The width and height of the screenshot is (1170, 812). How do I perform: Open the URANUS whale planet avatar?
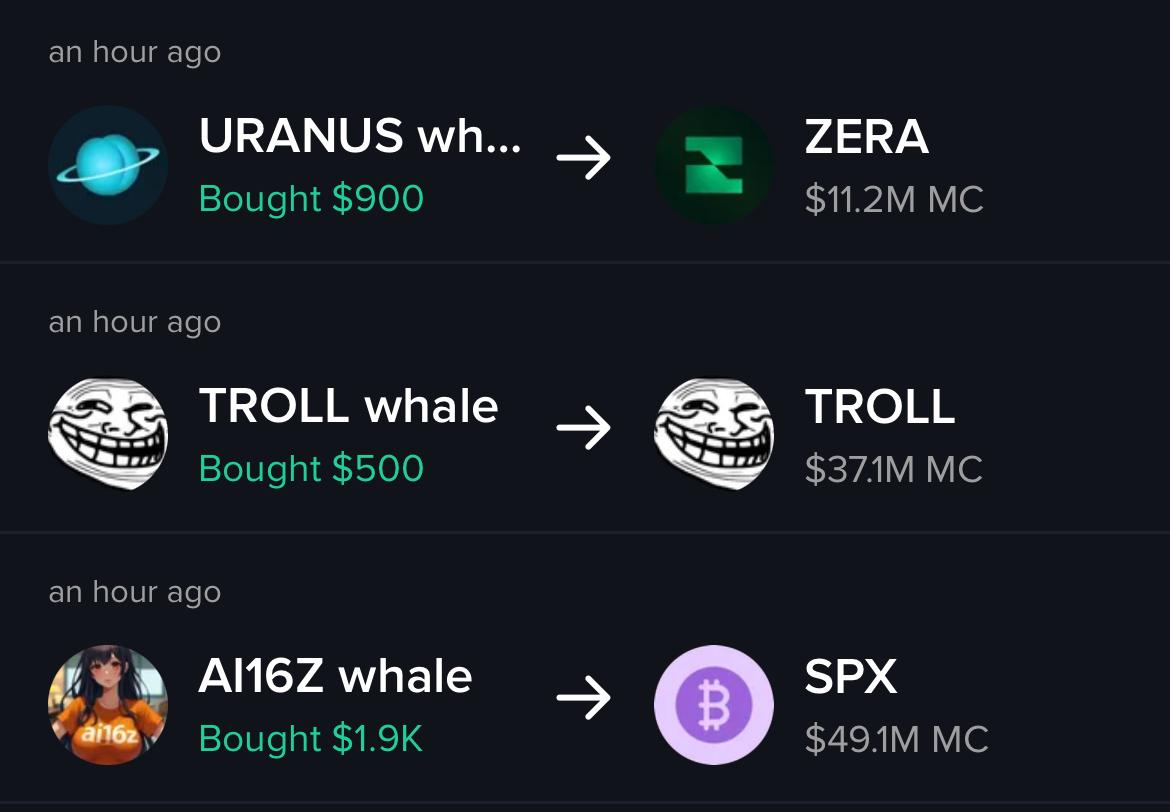point(108,165)
